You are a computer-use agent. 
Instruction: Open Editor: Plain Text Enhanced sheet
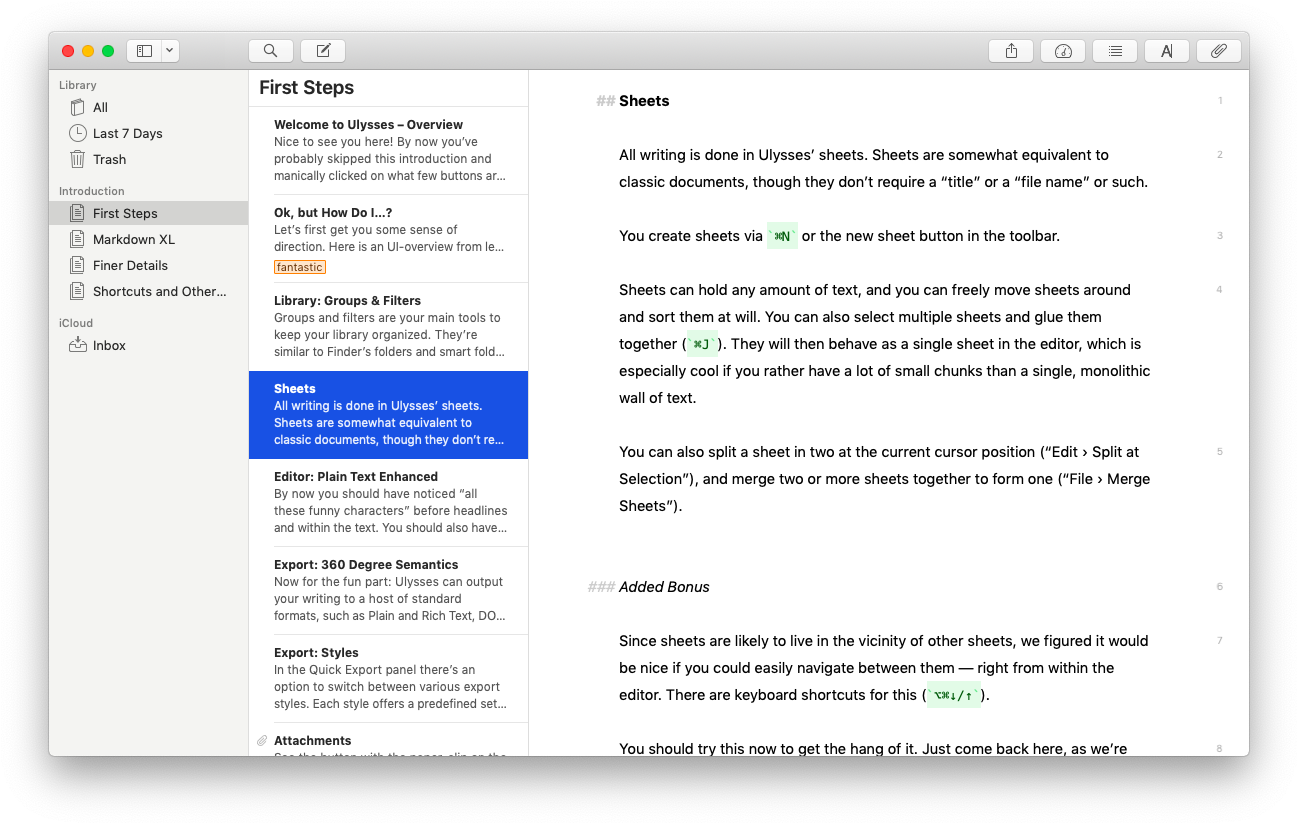point(388,503)
